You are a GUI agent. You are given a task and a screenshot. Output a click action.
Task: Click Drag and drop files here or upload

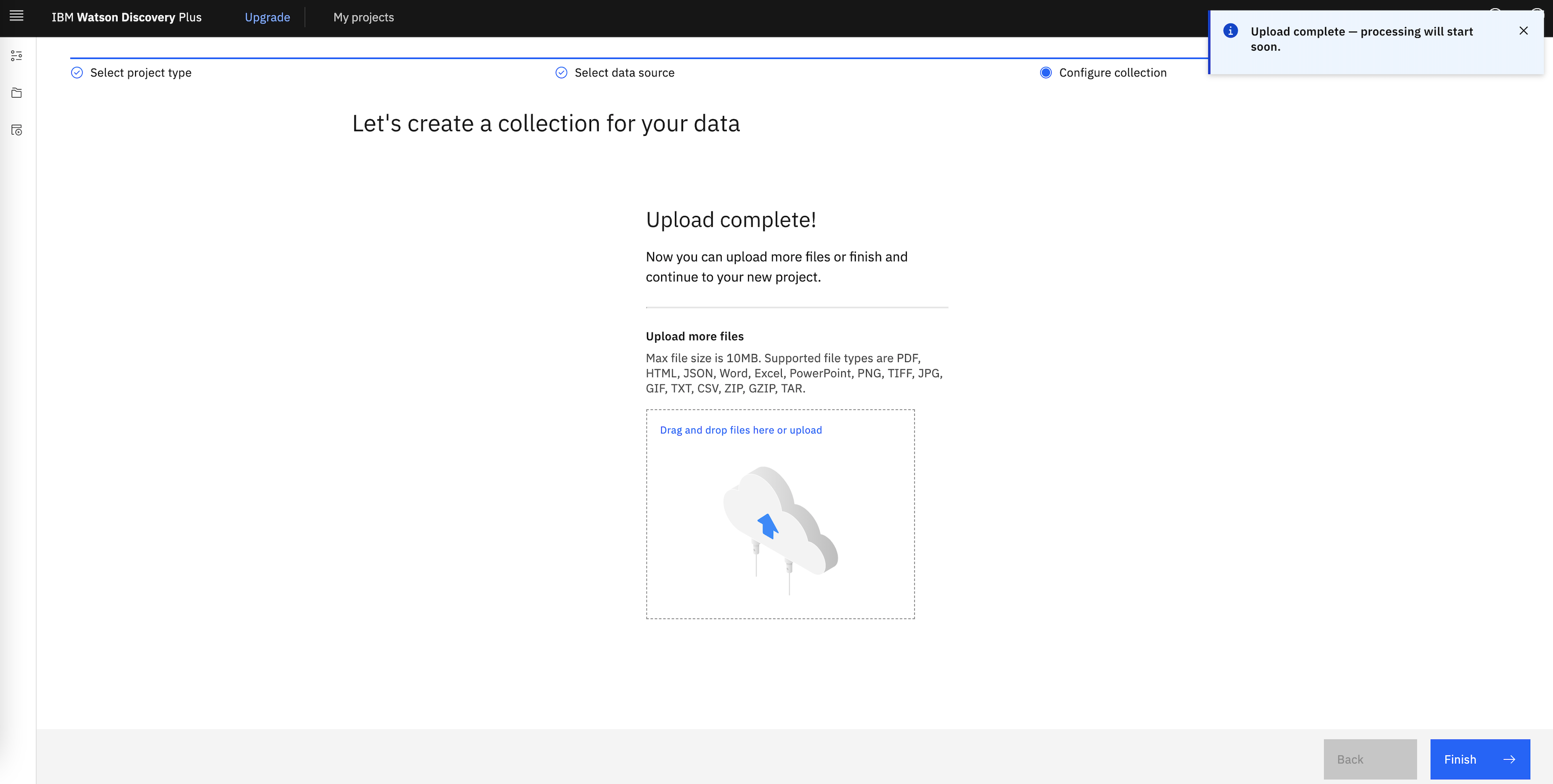click(740, 430)
